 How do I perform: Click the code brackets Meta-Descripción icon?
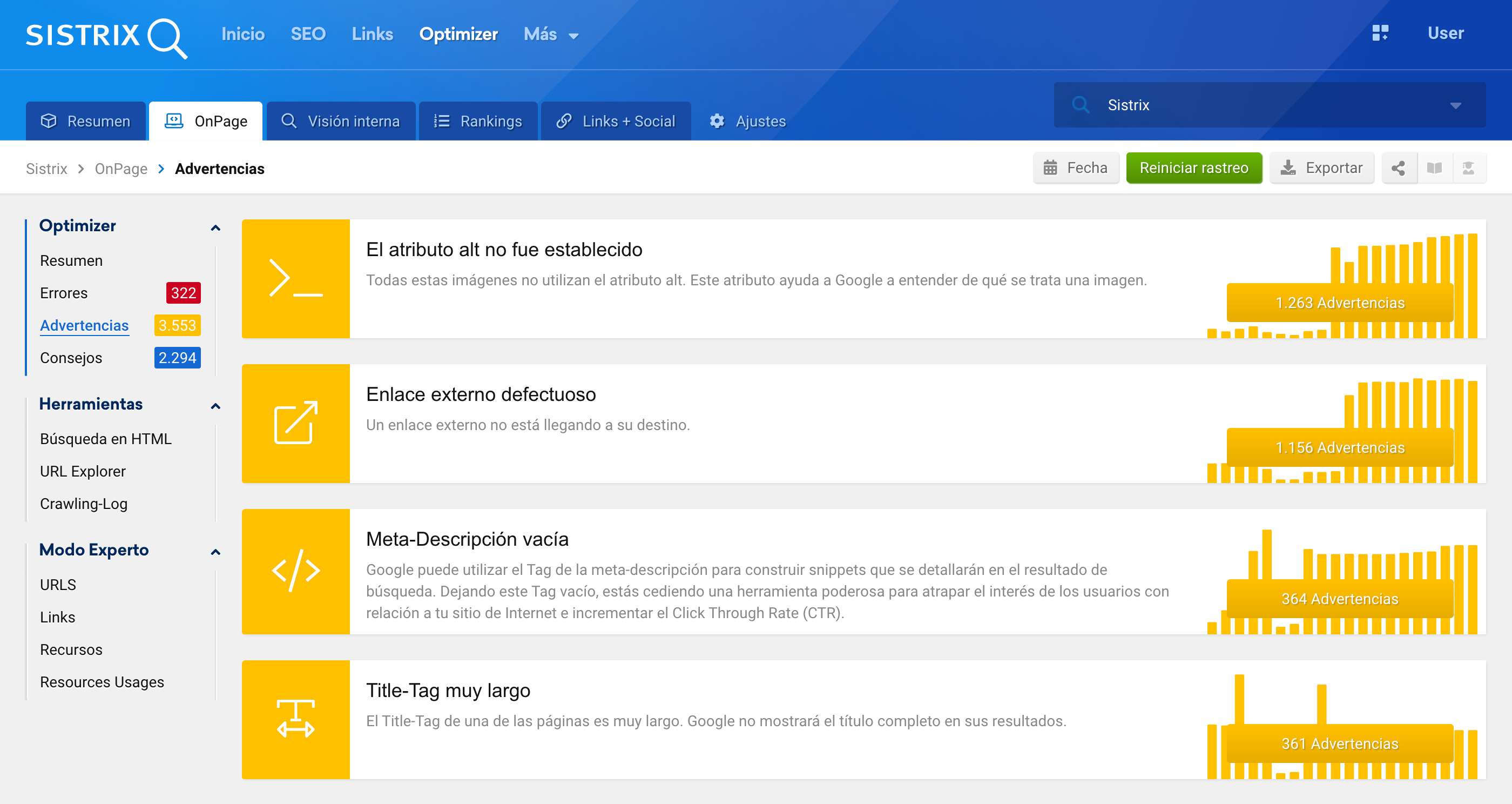[295, 571]
